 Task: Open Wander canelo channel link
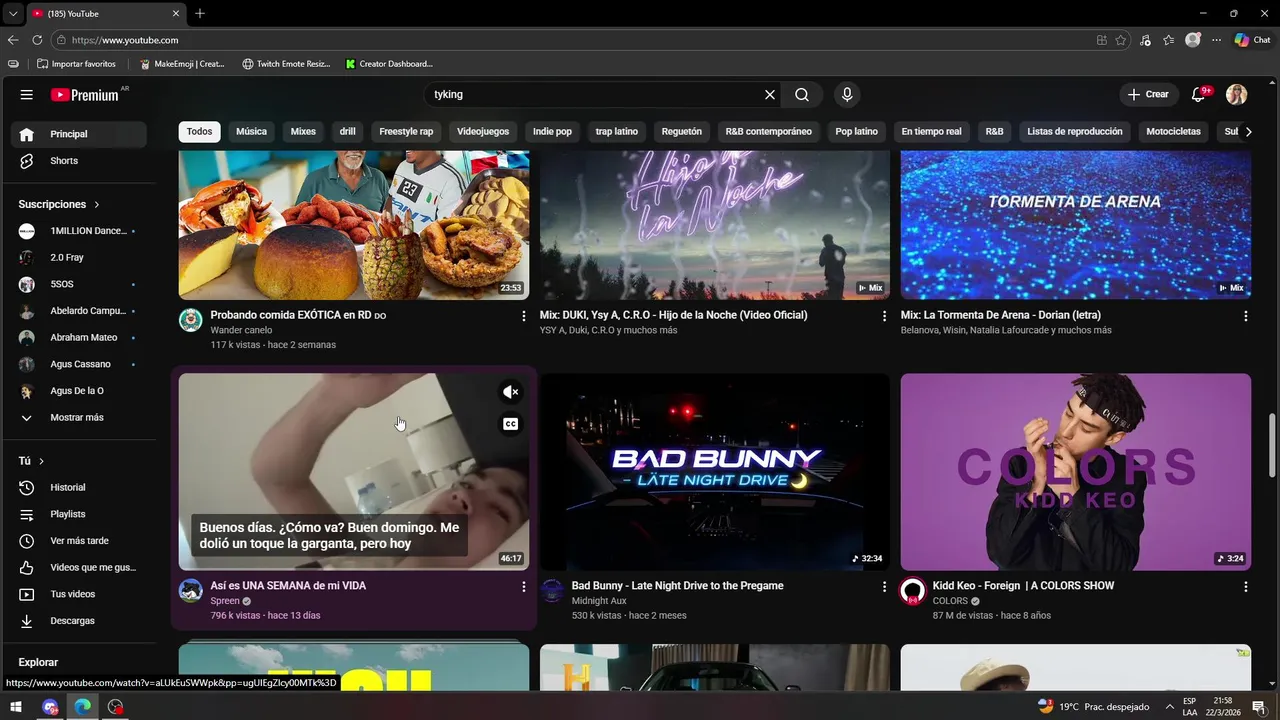coord(241,330)
